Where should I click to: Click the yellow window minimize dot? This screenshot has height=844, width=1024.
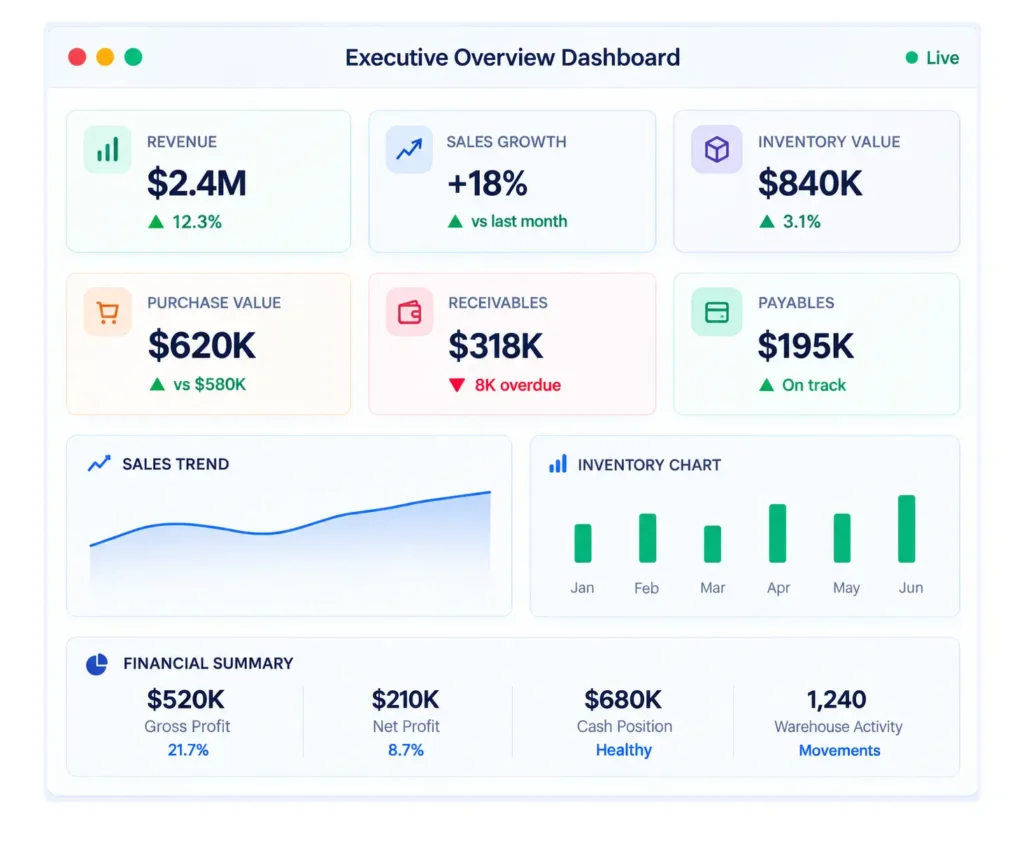(x=105, y=57)
